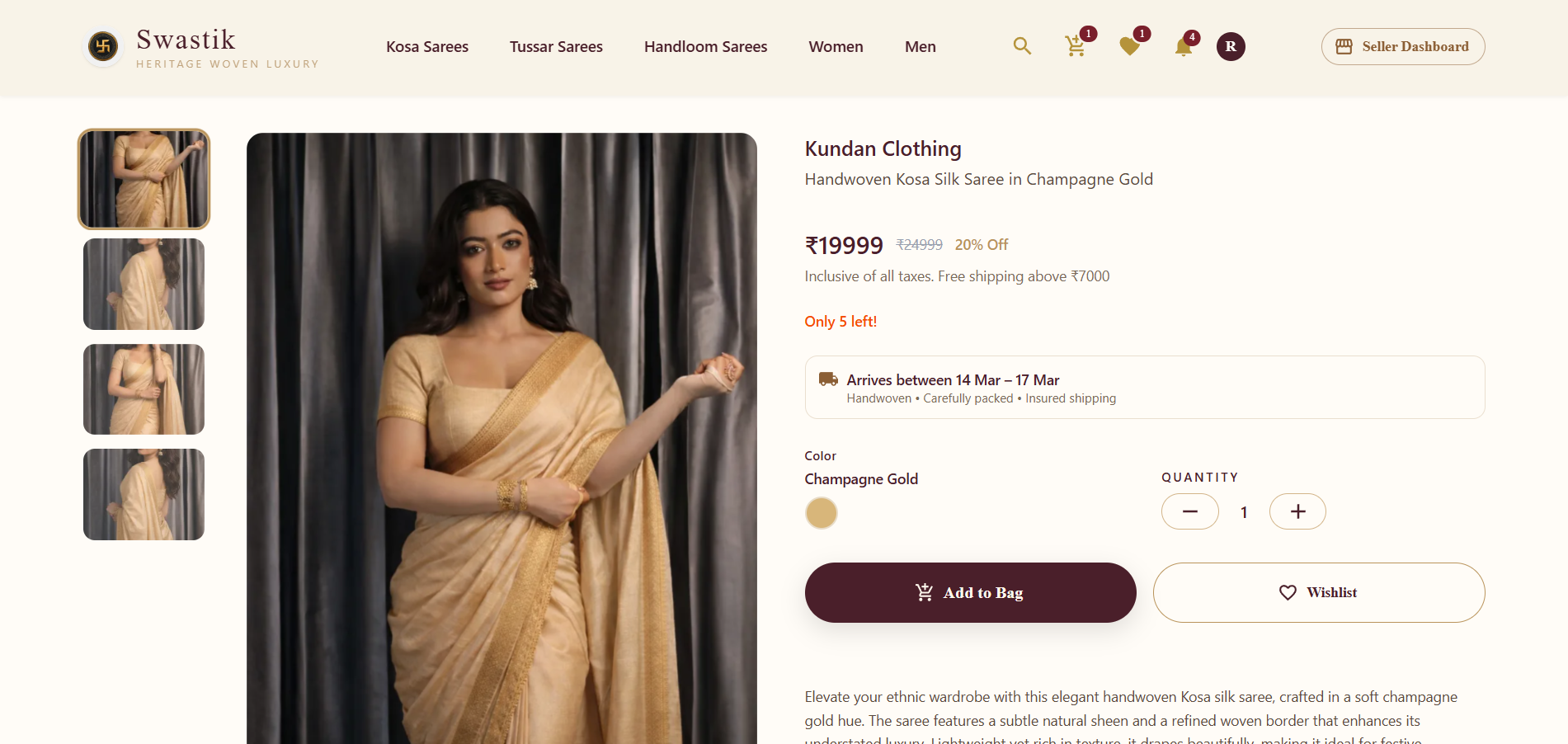The width and height of the screenshot is (1568, 744).
Task: Open the search magnifier icon
Action: (1022, 46)
